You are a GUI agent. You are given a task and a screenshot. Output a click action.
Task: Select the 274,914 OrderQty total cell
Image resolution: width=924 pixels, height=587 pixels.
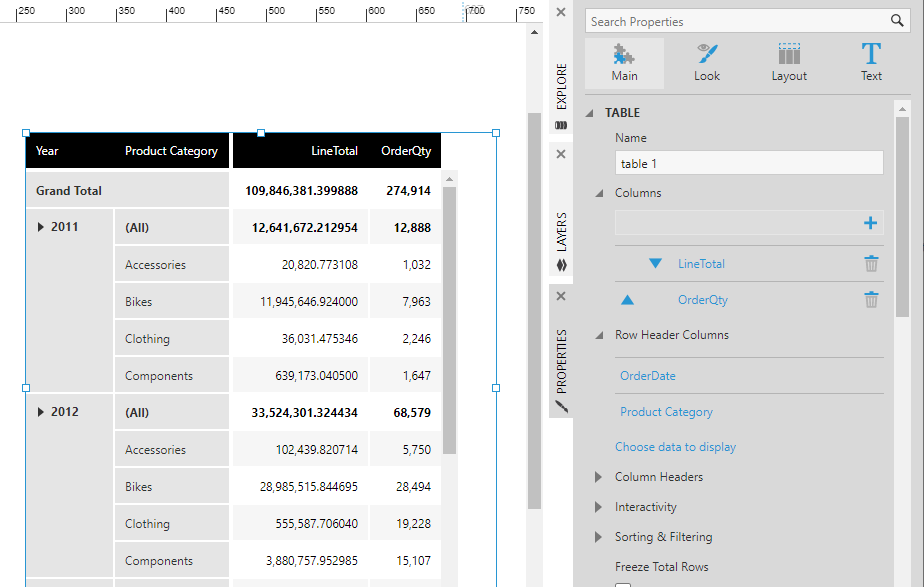tap(406, 190)
